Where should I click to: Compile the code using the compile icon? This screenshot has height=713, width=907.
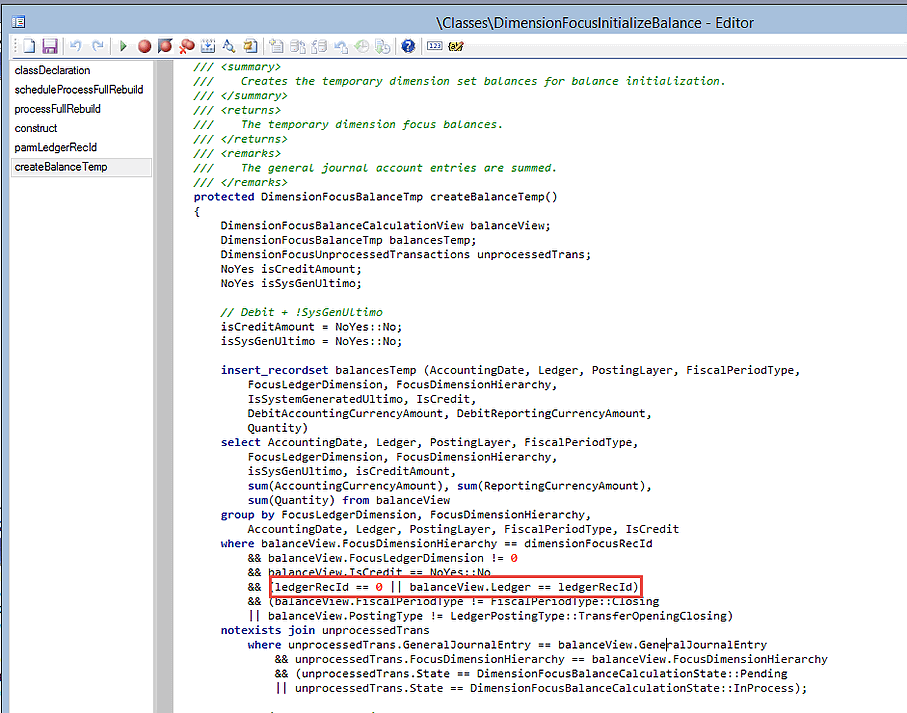[x=208, y=46]
